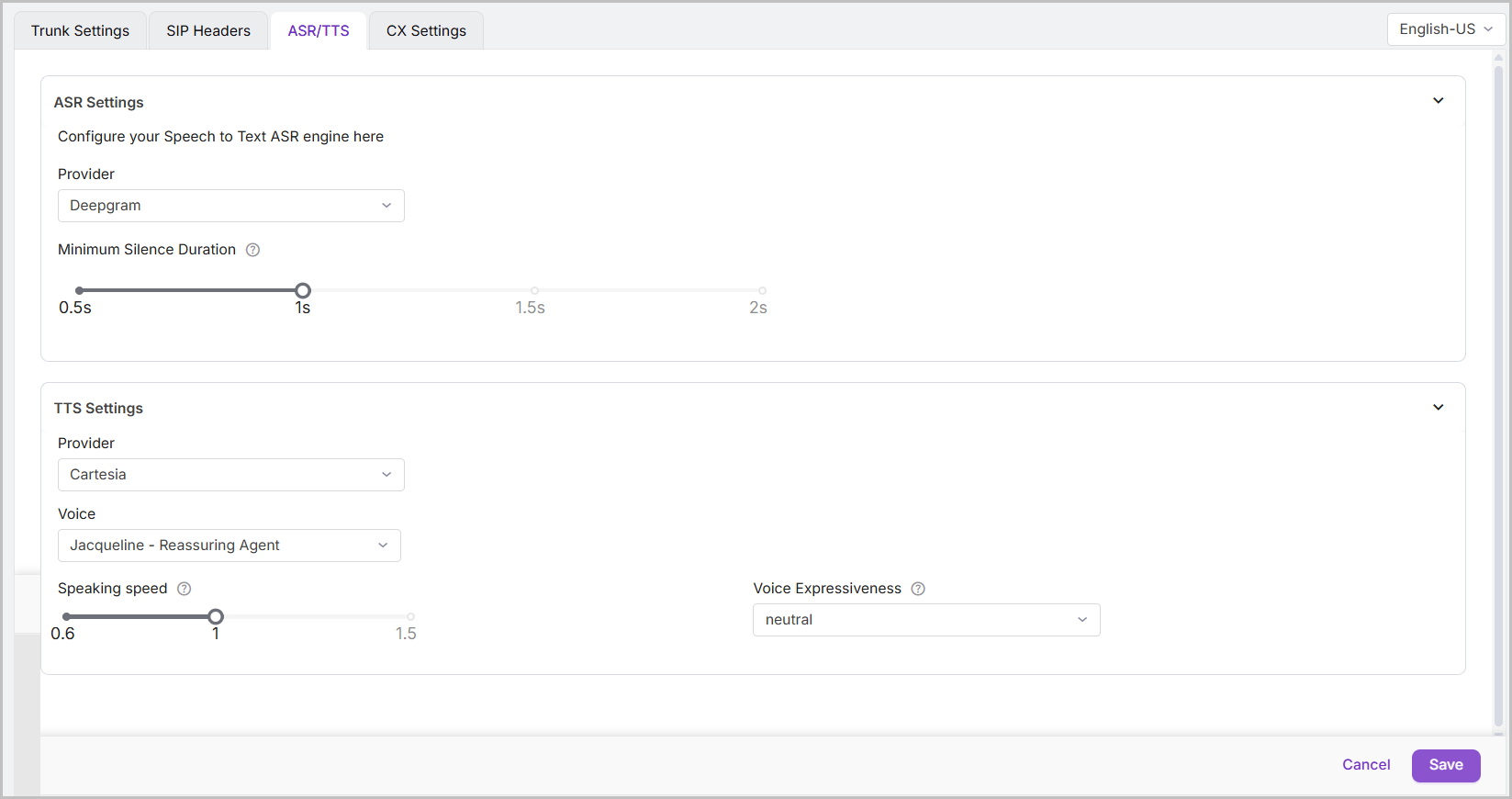Click the Save button
This screenshot has height=799, width=1512.
[1446, 765]
